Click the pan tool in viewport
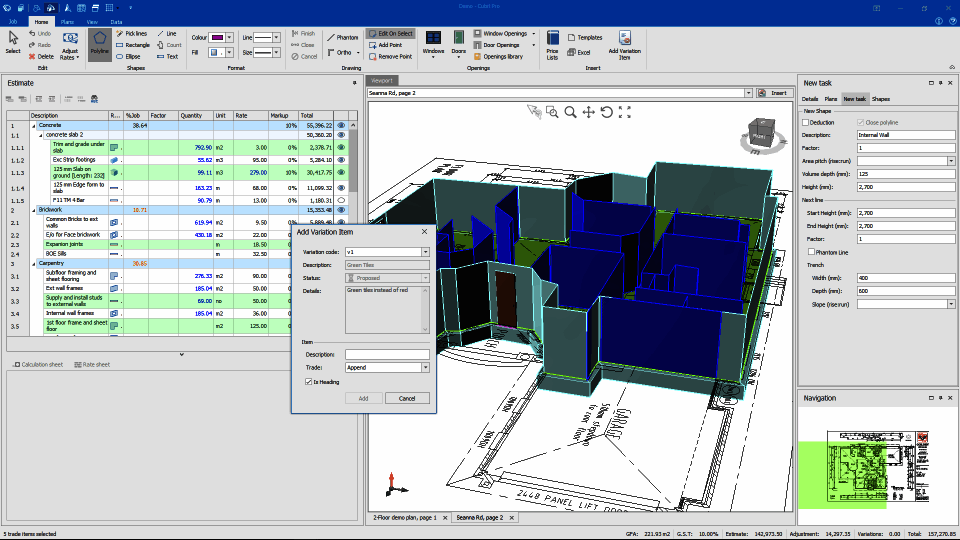The image size is (960, 540). coord(588,112)
